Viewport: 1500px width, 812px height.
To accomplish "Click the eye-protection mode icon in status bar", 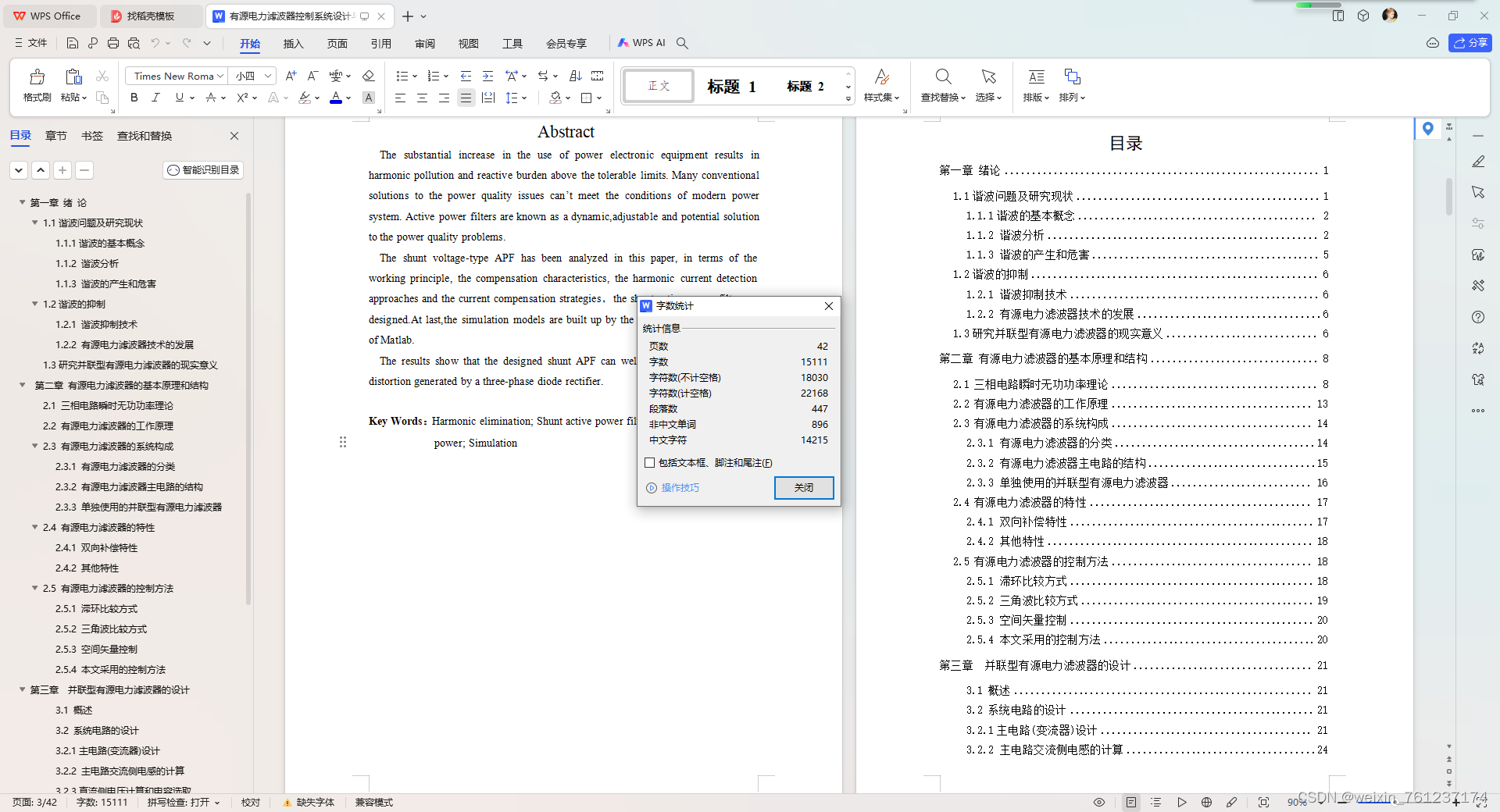I will (1098, 802).
